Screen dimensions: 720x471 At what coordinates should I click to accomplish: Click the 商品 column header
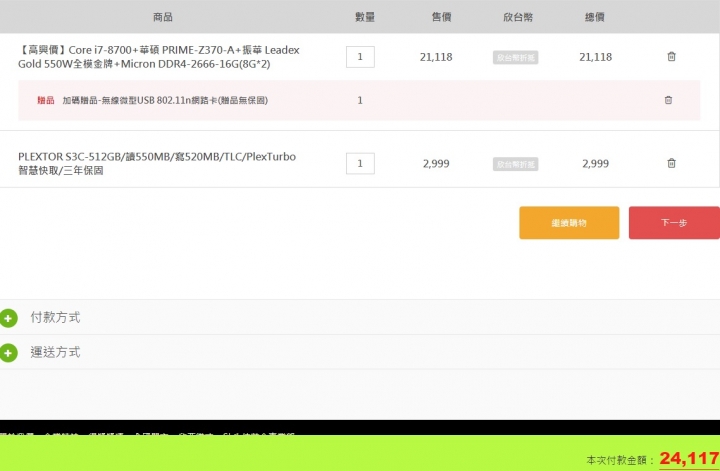[x=163, y=17]
